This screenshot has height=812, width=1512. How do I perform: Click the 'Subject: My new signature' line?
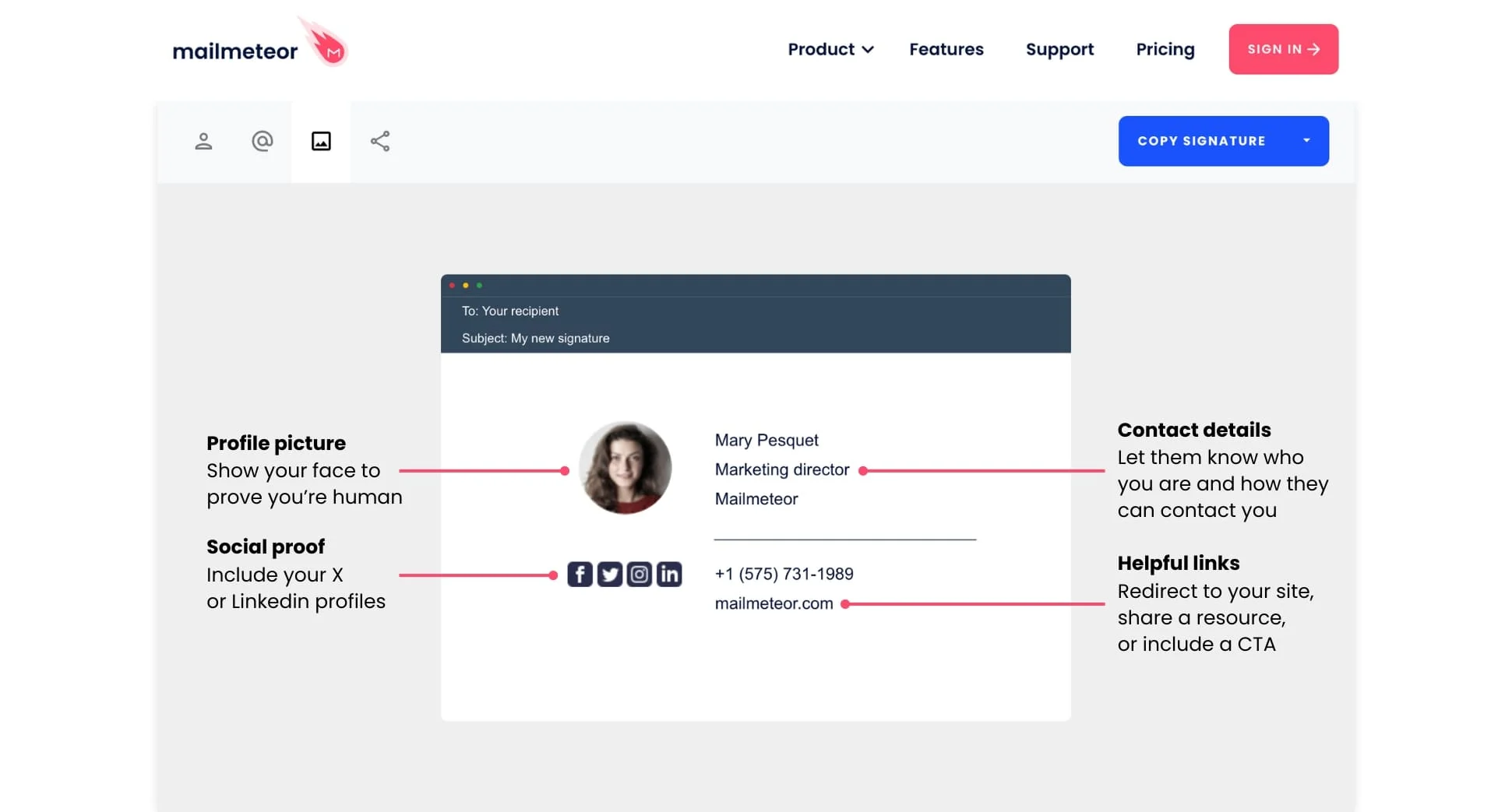coord(536,338)
